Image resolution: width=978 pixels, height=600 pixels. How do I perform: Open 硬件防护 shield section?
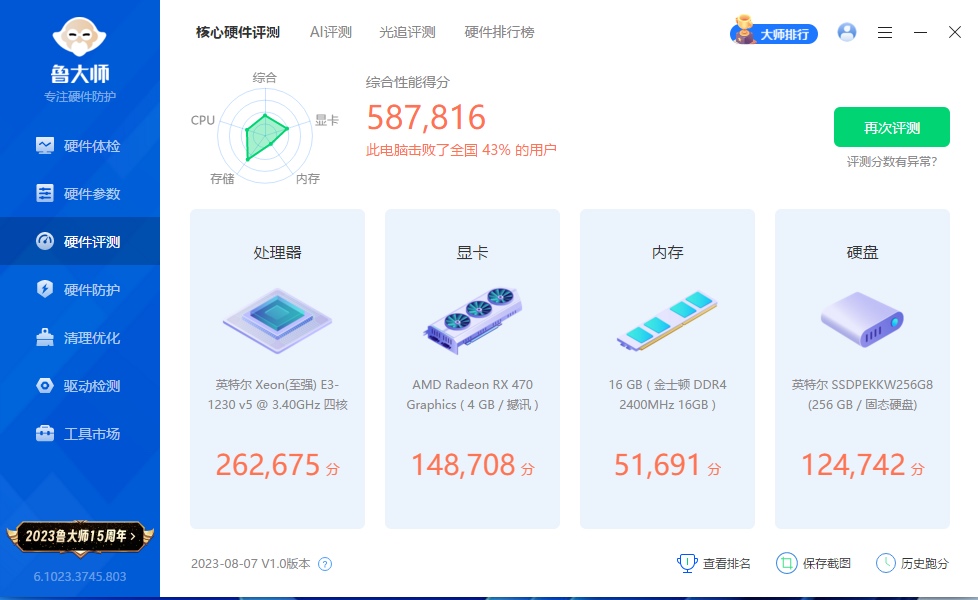pos(80,290)
